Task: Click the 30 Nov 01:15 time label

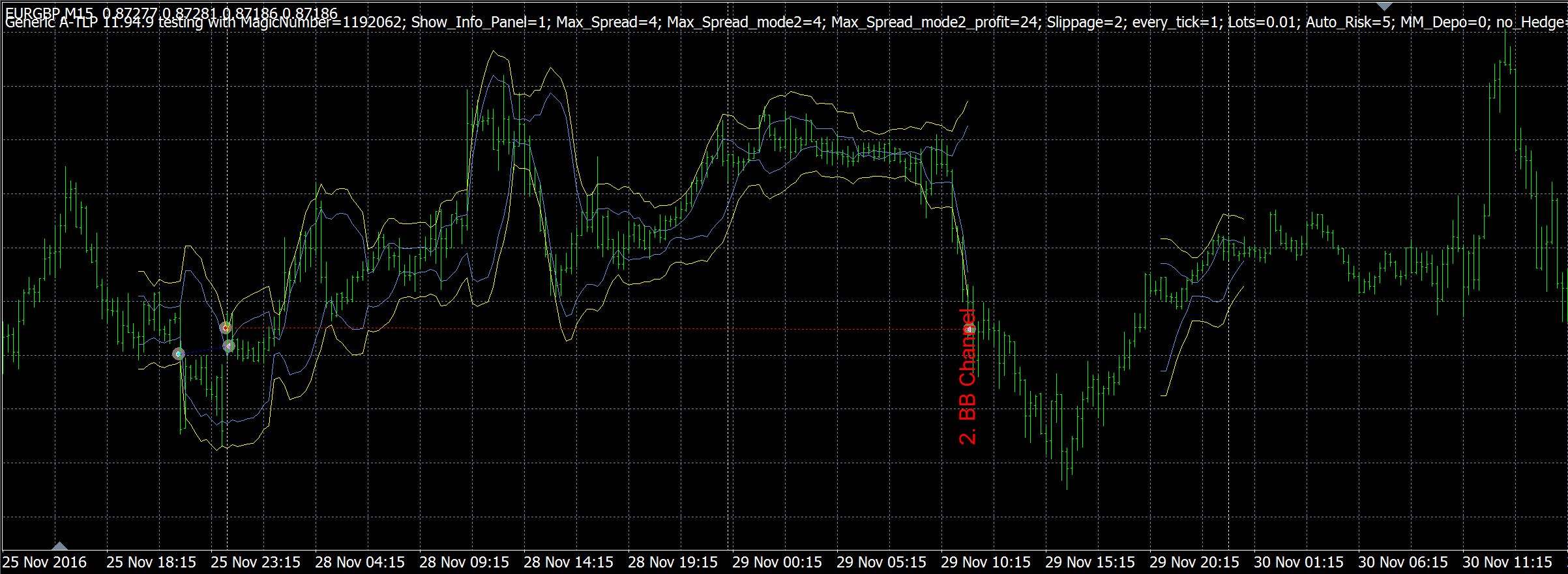Action: [1298, 562]
